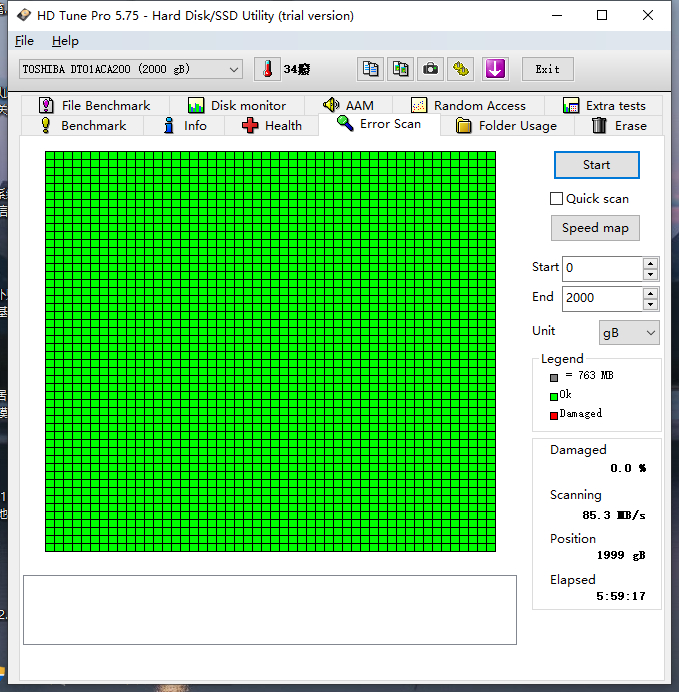Click the copy screenshot toolbar icon
This screenshot has width=679, height=692.
tap(400, 69)
